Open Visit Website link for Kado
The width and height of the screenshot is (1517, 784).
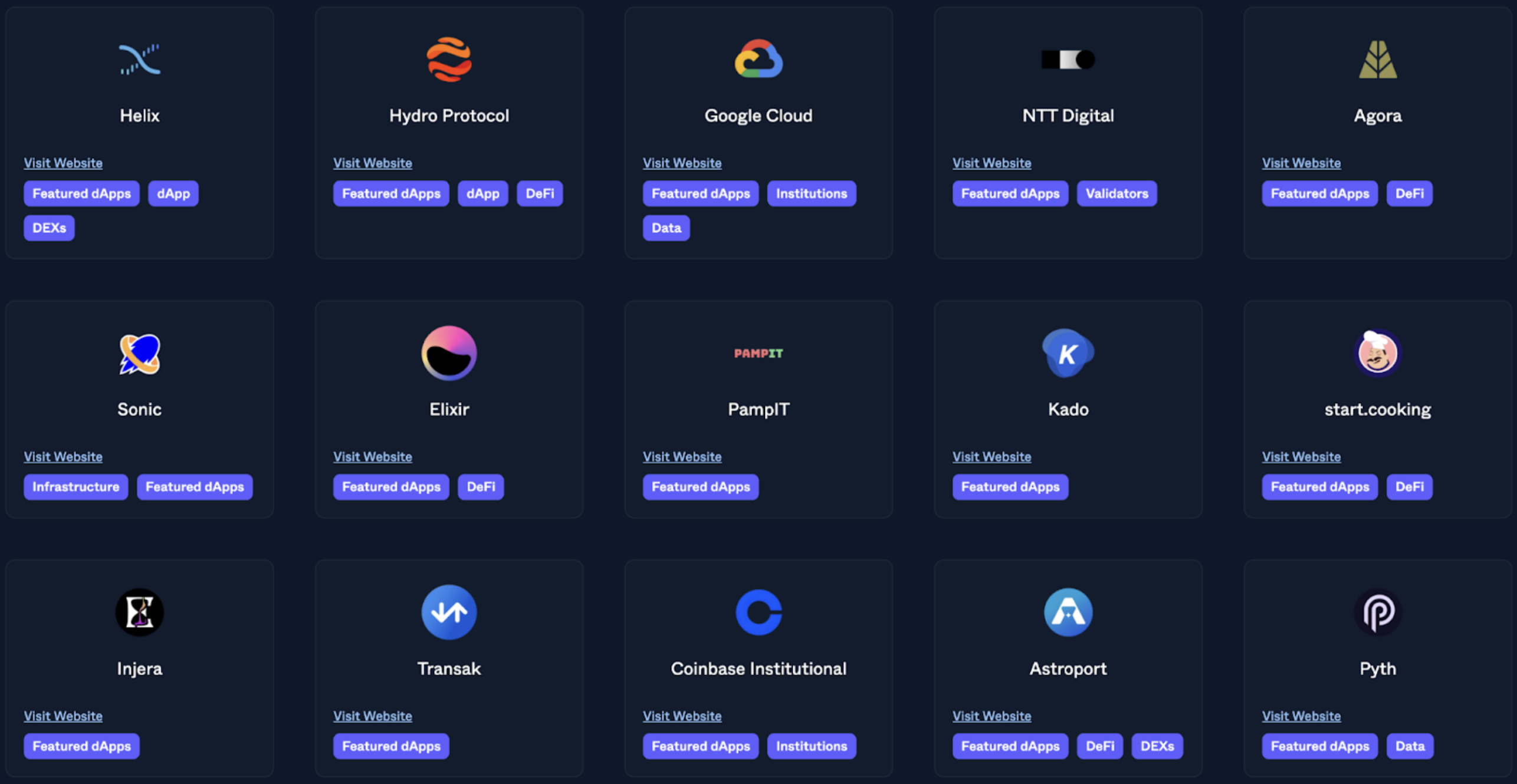992,456
